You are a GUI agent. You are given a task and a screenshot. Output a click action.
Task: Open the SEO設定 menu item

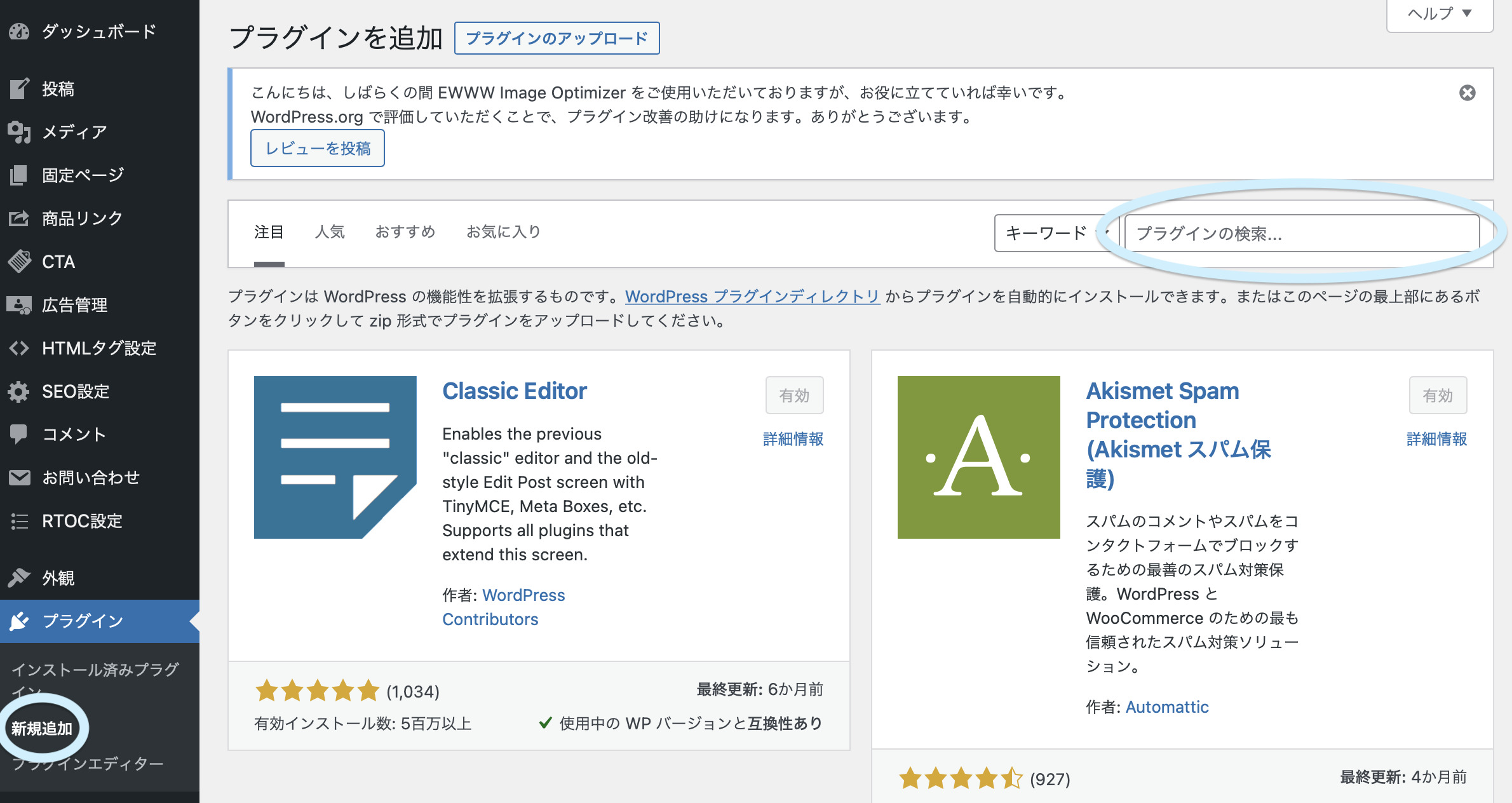coord(100,391)
